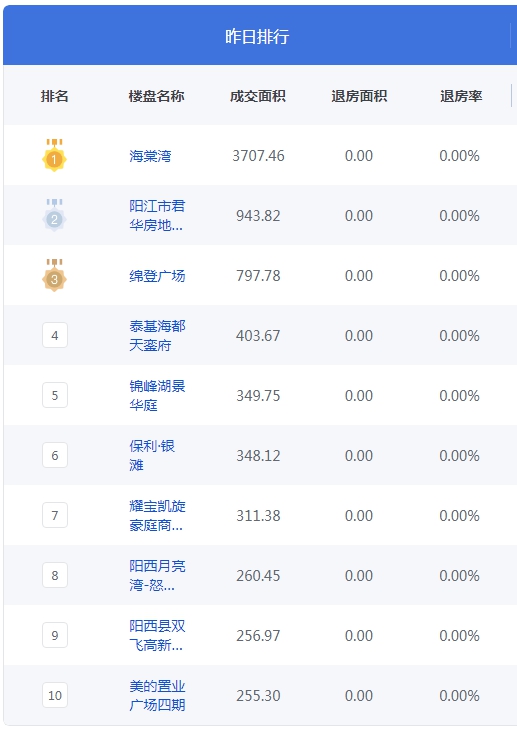Click the gold rank 1 medal icon

(x=54, y=155)
